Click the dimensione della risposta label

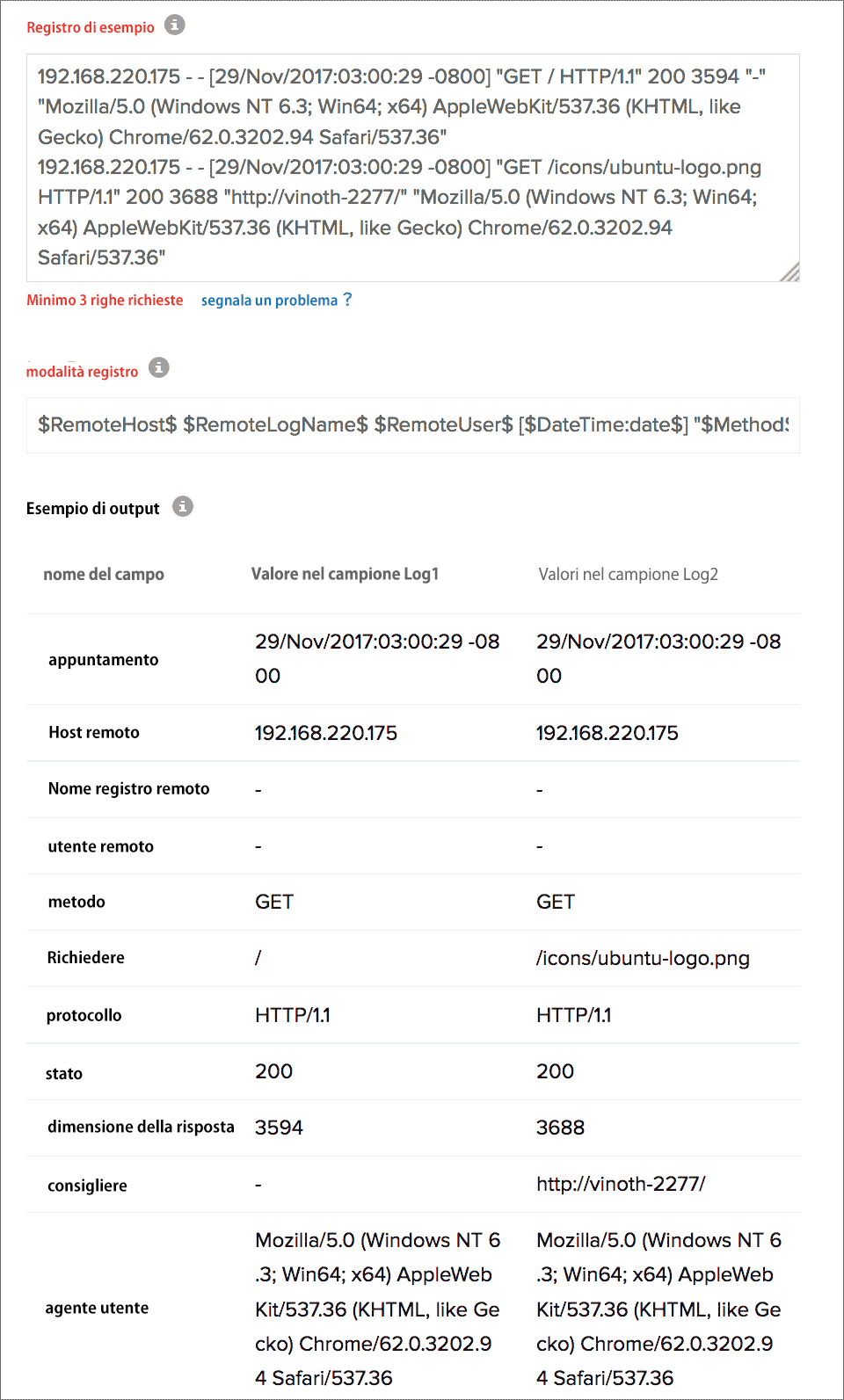pos(141,1128)
